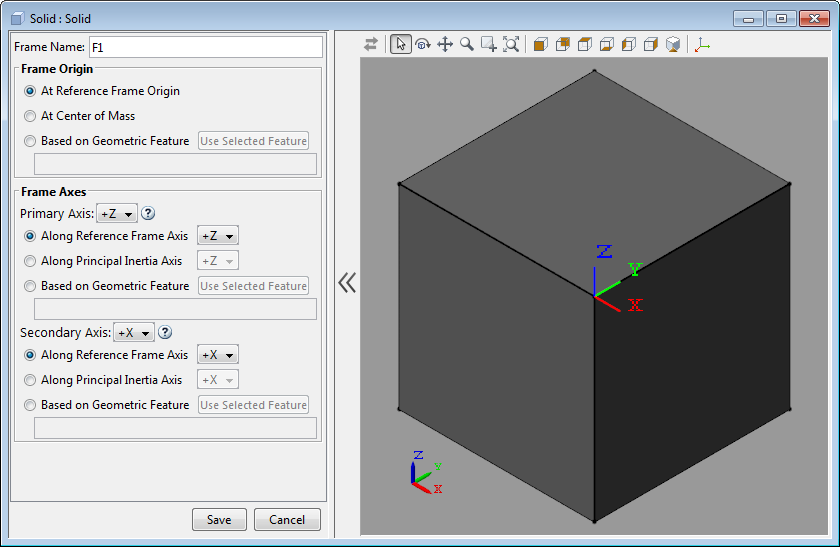
Task: Open secondary Principal Inertia Axis +X dropdown
Action: (x=218, y=380)
